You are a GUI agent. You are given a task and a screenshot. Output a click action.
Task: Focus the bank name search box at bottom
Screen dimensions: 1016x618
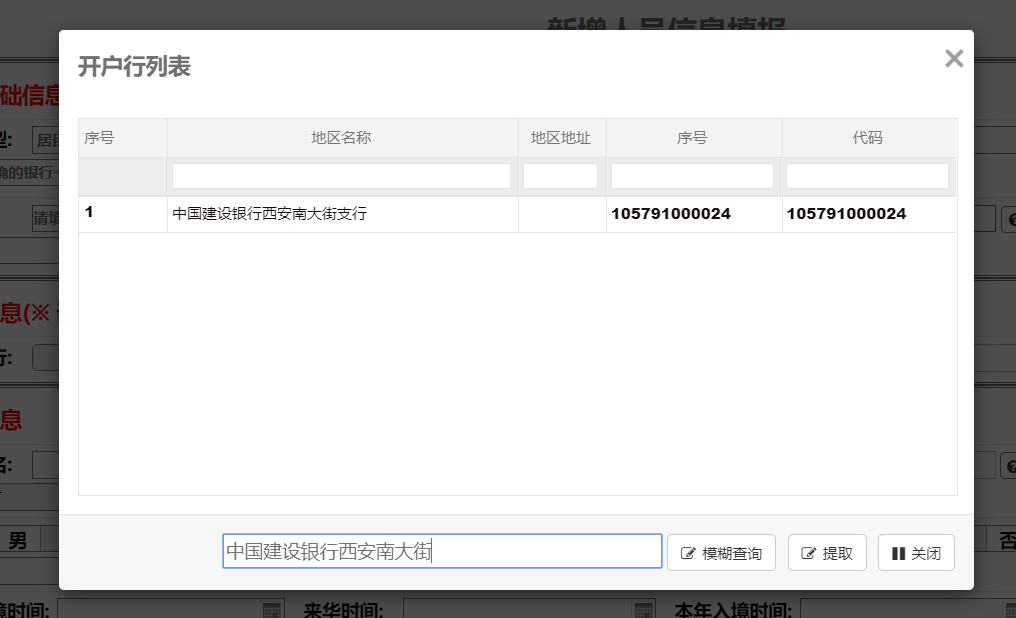pyautogui.click(x=442, y=551)
